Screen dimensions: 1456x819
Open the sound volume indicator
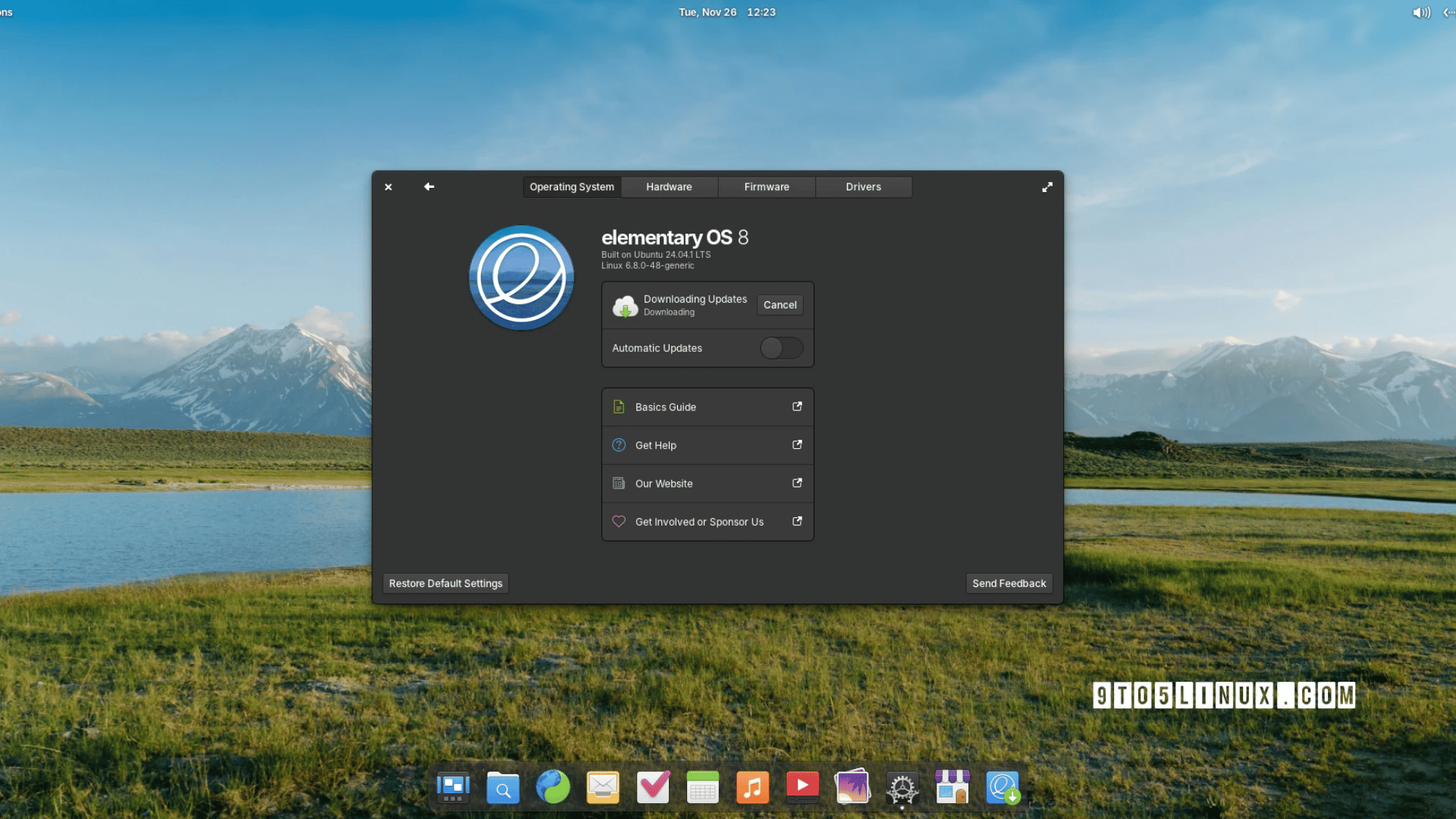[1421, 12]
